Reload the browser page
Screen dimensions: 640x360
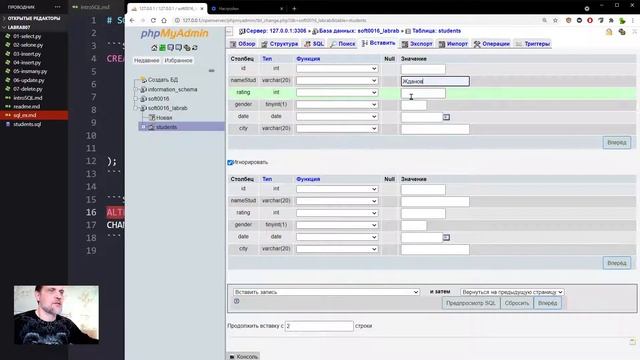point(153,20)
